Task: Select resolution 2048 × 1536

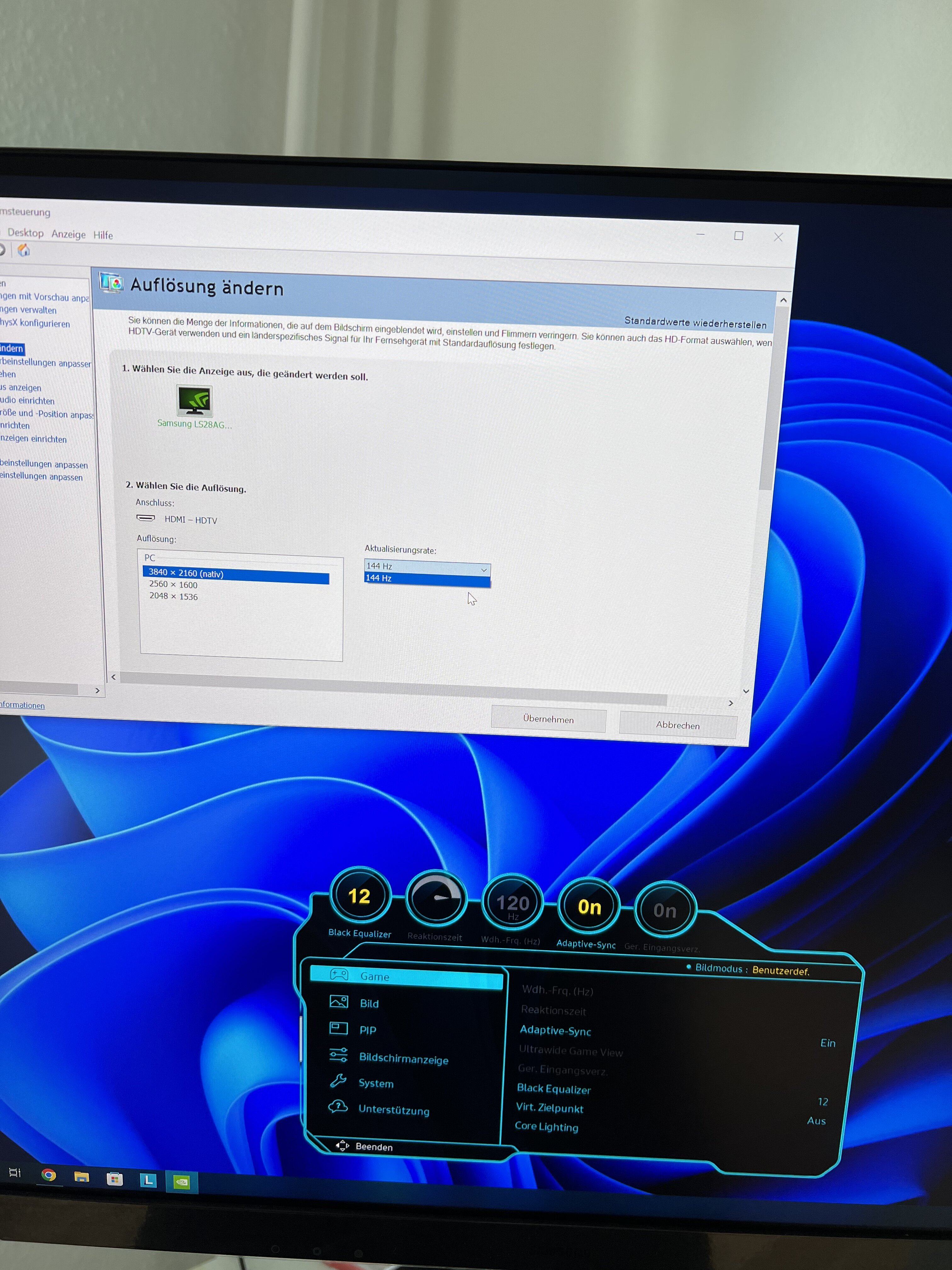Action: [173, 597]
